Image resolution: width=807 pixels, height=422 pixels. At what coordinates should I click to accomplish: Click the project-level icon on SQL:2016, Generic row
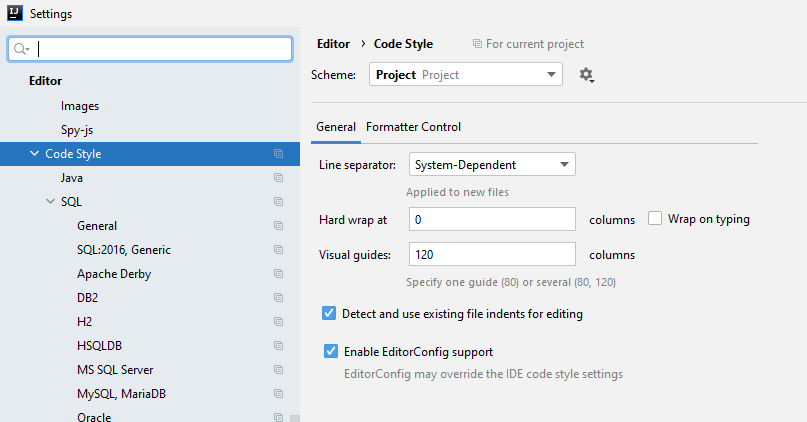click(278, 250)
